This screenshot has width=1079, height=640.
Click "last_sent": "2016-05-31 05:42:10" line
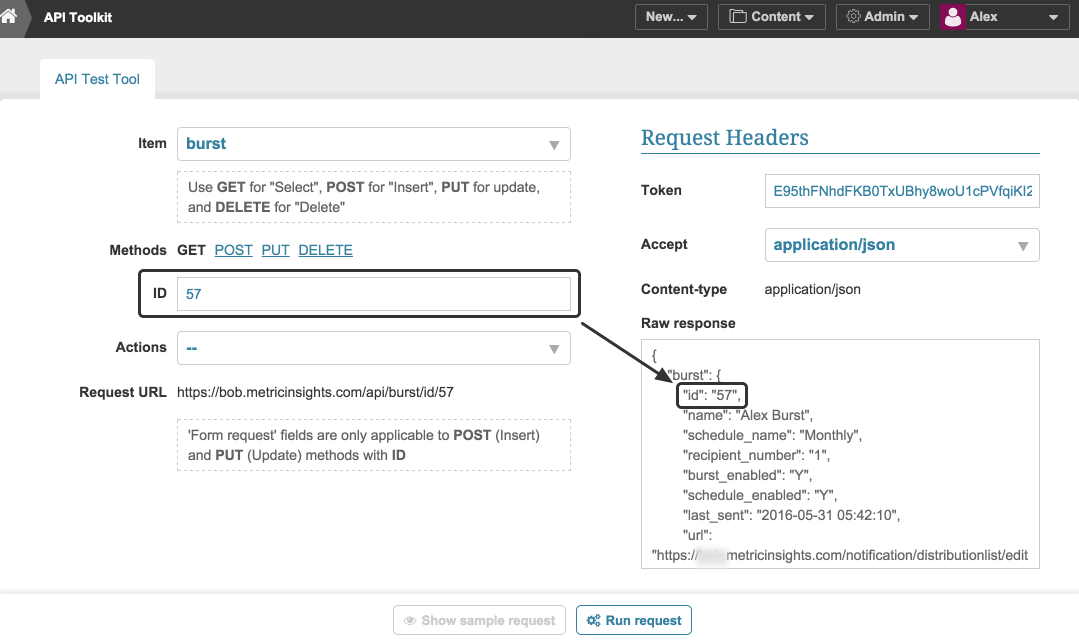click(x=791, y=515)
